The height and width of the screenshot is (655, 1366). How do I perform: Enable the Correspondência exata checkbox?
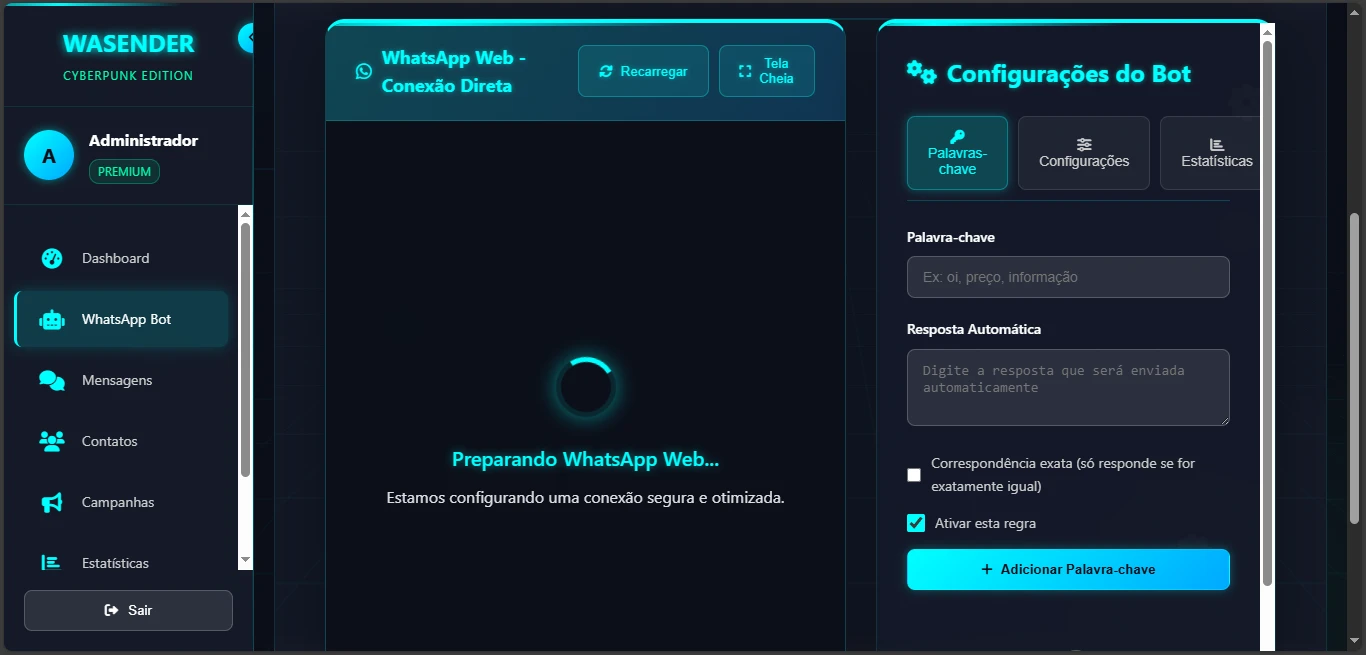click(x=914, y=475)
